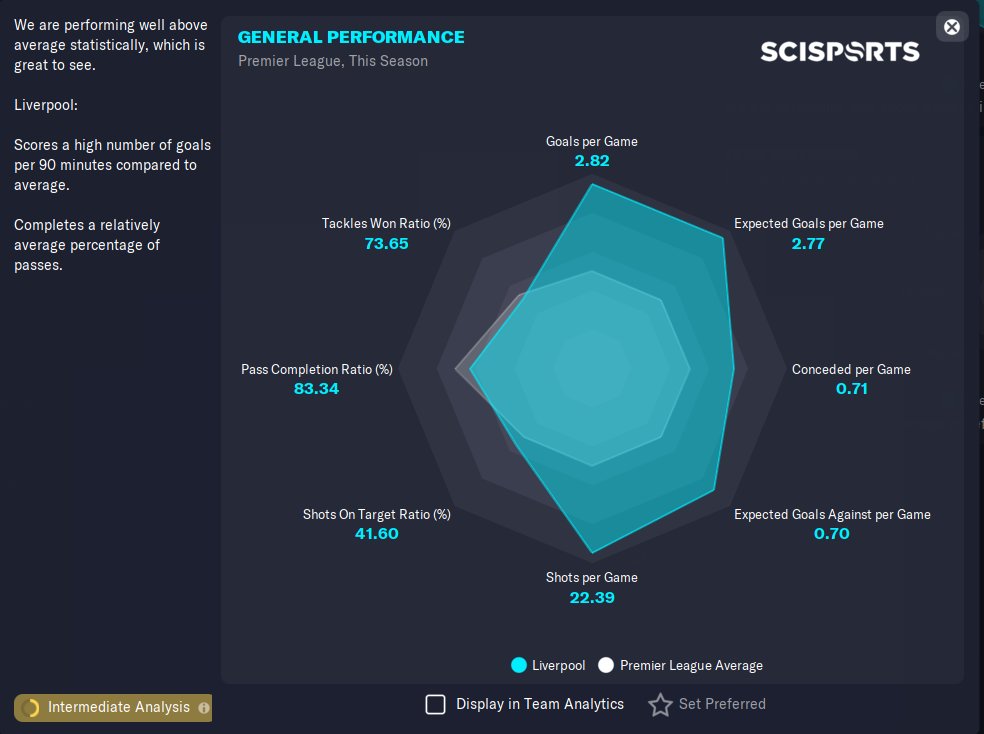Click the Intermediate Analysis info icon
The width and height of the screenshot is (984, 734).
pos(204,708)
